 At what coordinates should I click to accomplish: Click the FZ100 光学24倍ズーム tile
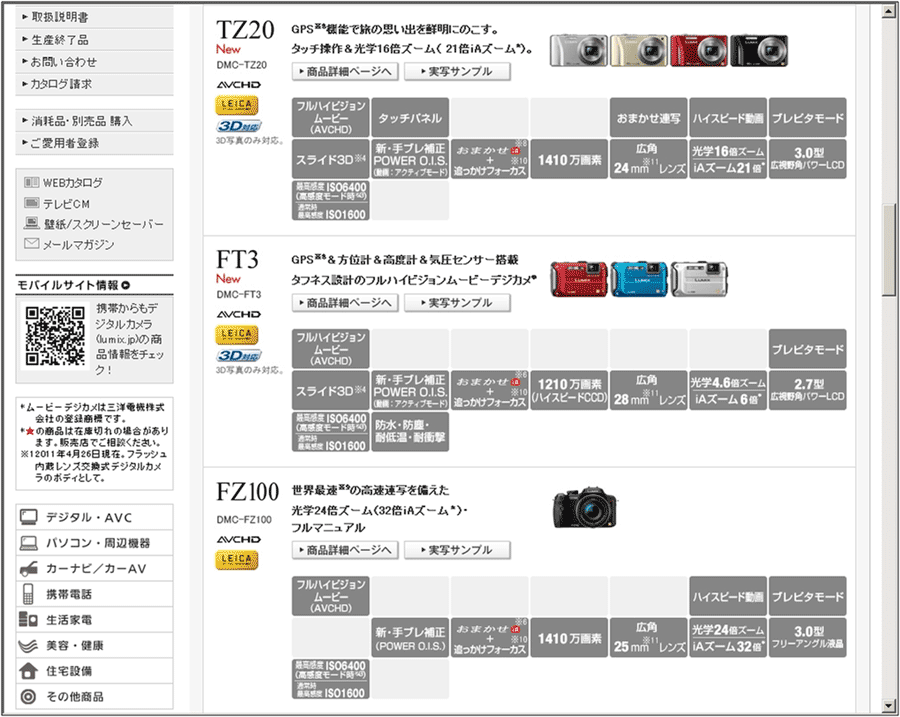coord(728,638)
